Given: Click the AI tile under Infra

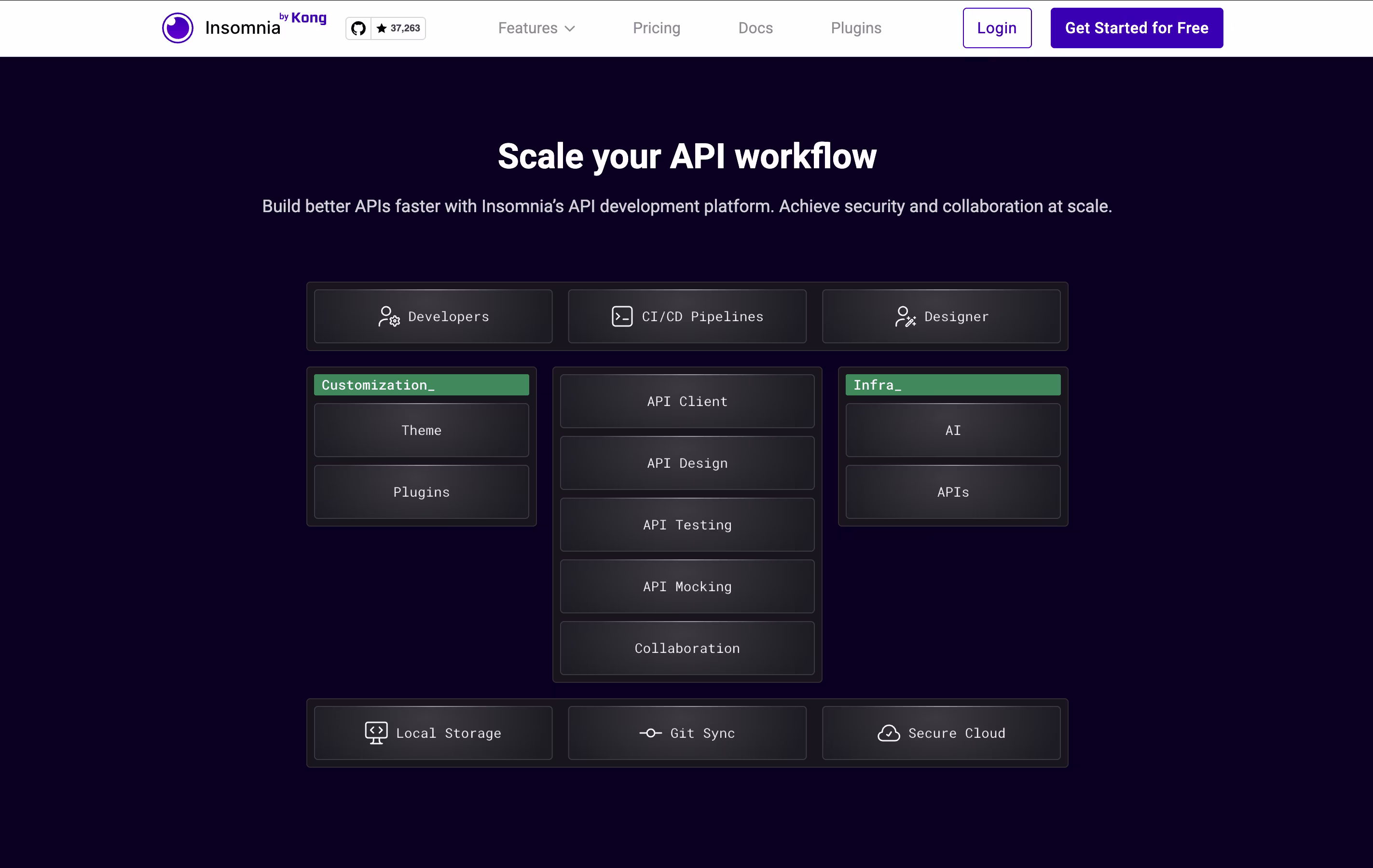Looking at the screenshot, I should (953, 430).
